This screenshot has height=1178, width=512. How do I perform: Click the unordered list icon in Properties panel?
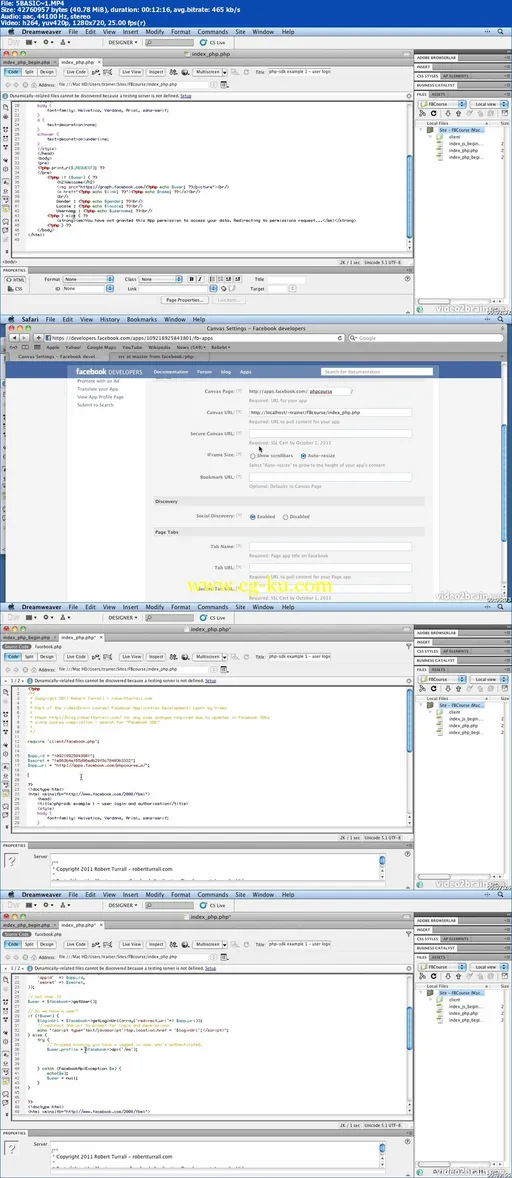[212, 279]
